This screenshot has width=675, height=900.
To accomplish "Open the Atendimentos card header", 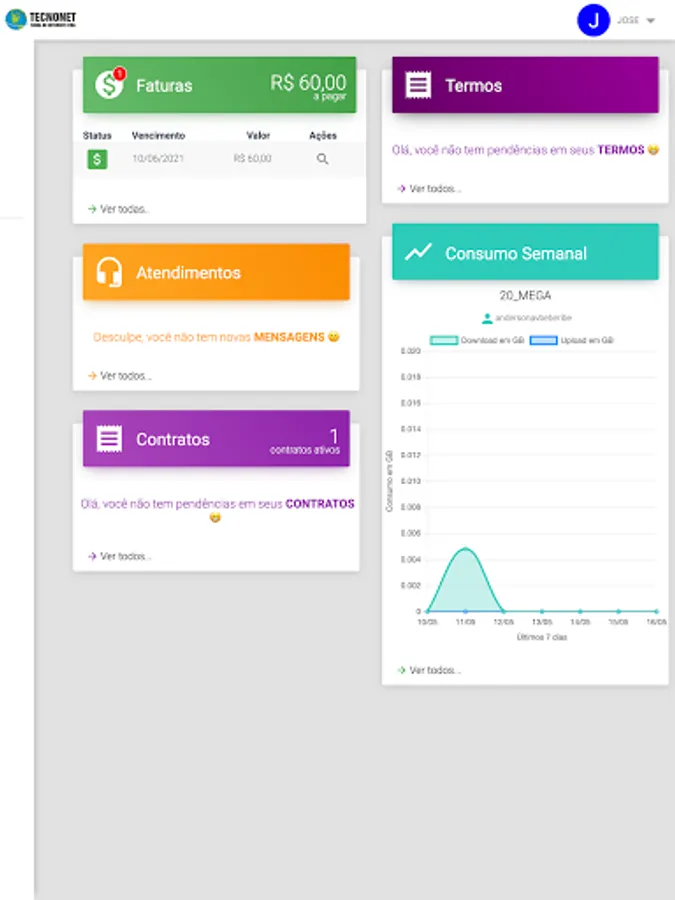I will [216, 271].
